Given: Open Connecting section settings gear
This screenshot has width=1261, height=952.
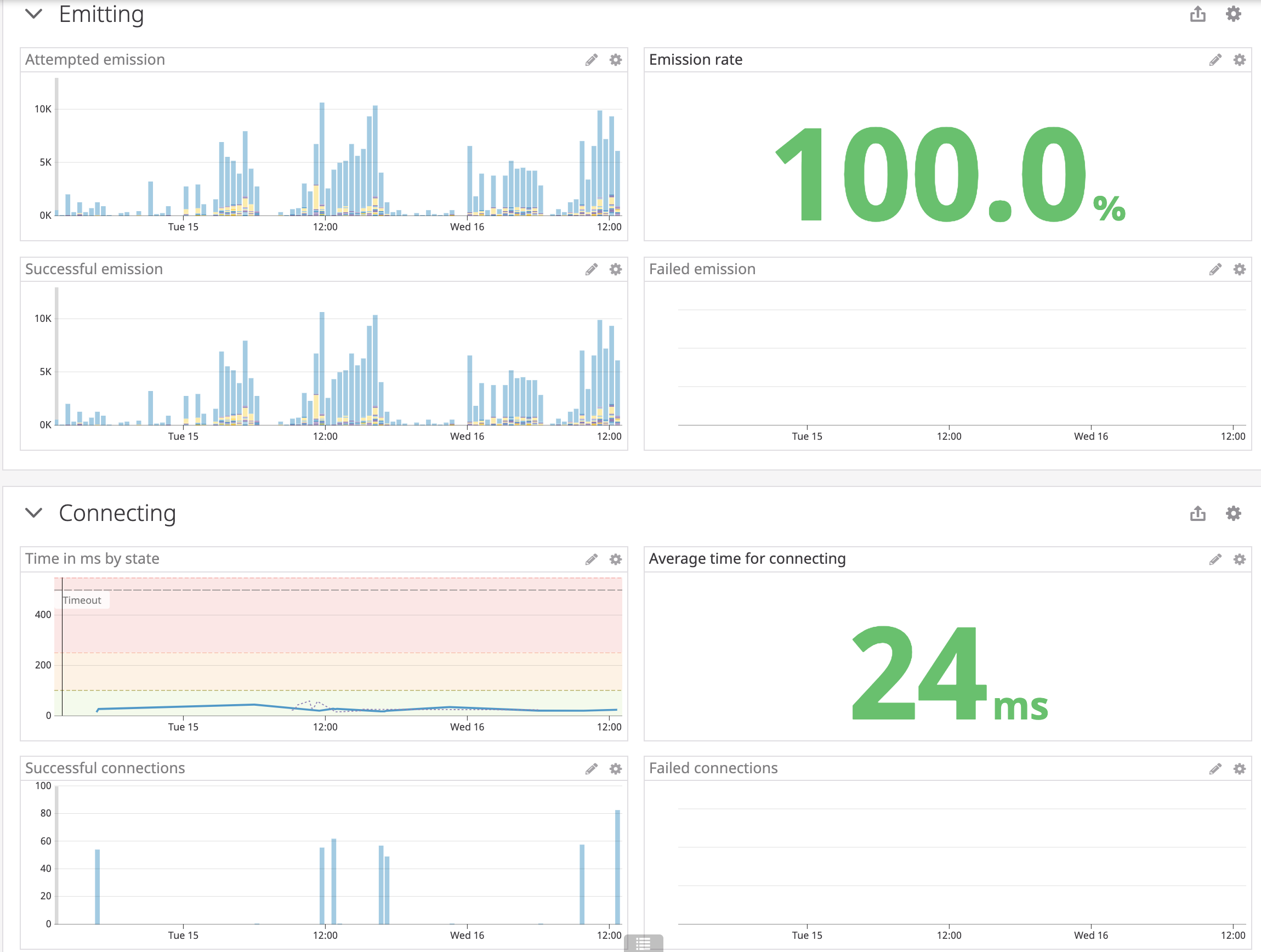Looking at the screenshot, I should [x=1233, y=513].
